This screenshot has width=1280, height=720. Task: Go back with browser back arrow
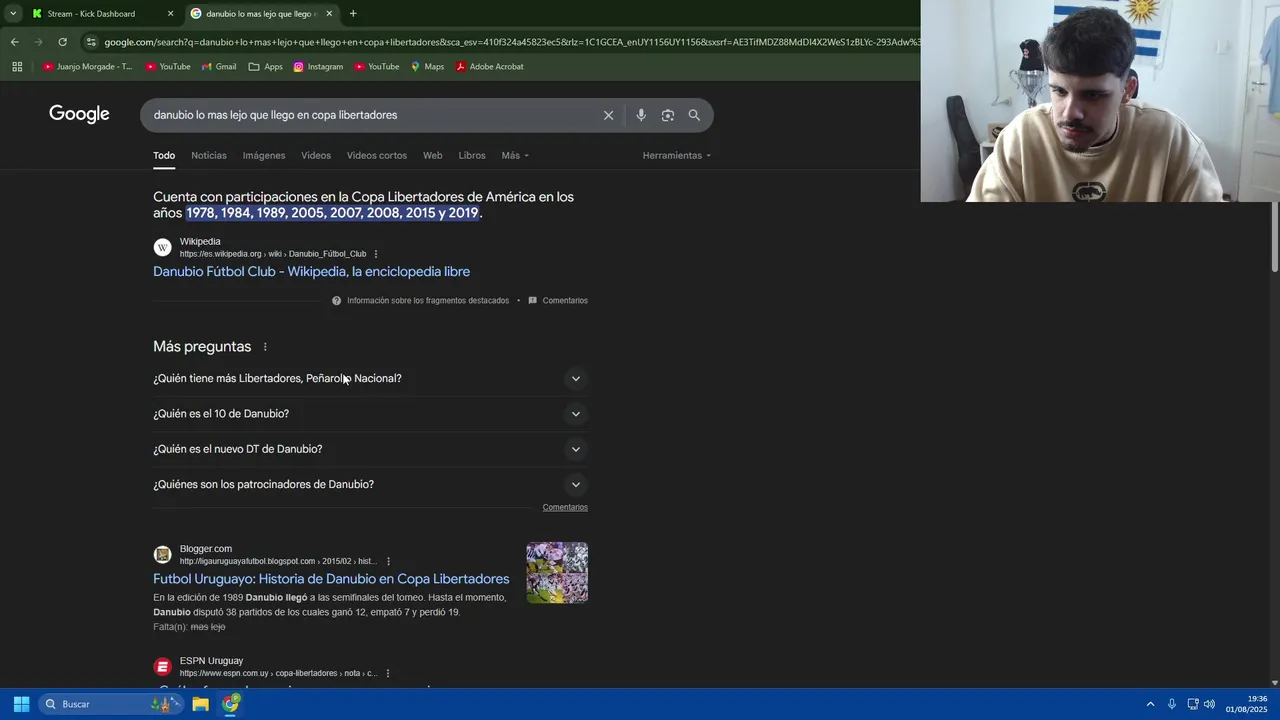(14, 42)
